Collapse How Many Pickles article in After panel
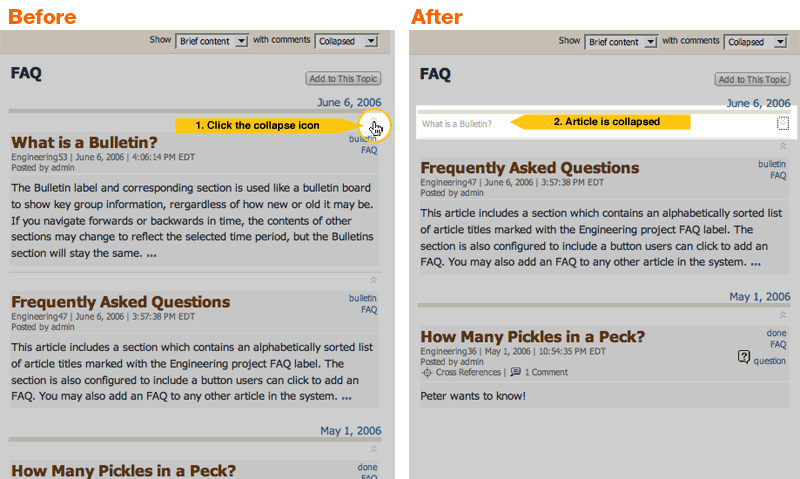The image size is (800, 479). pos(783,314)
